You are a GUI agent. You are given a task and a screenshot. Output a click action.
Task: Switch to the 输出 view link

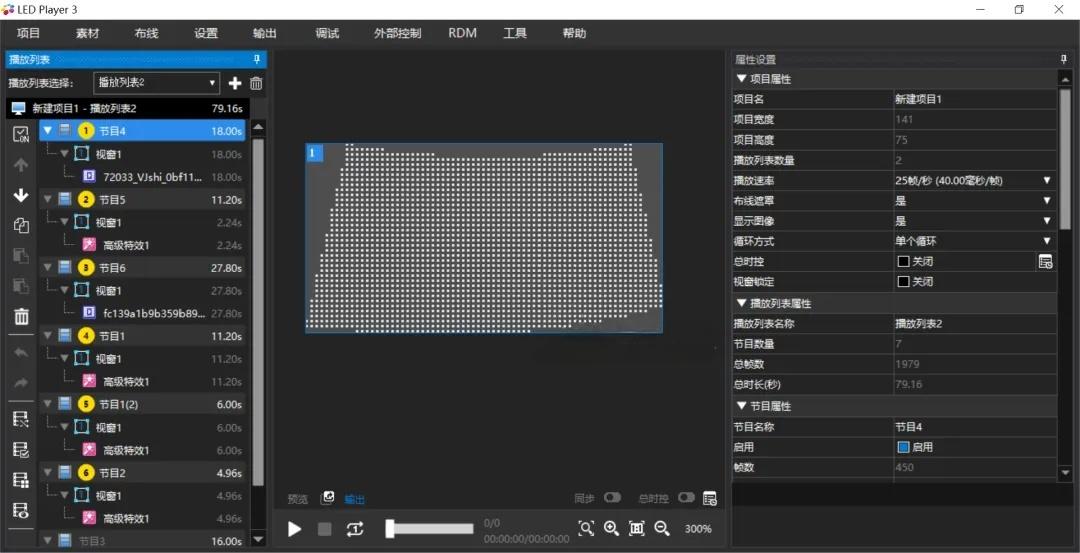pyautogui.click(x=355, y=499)
